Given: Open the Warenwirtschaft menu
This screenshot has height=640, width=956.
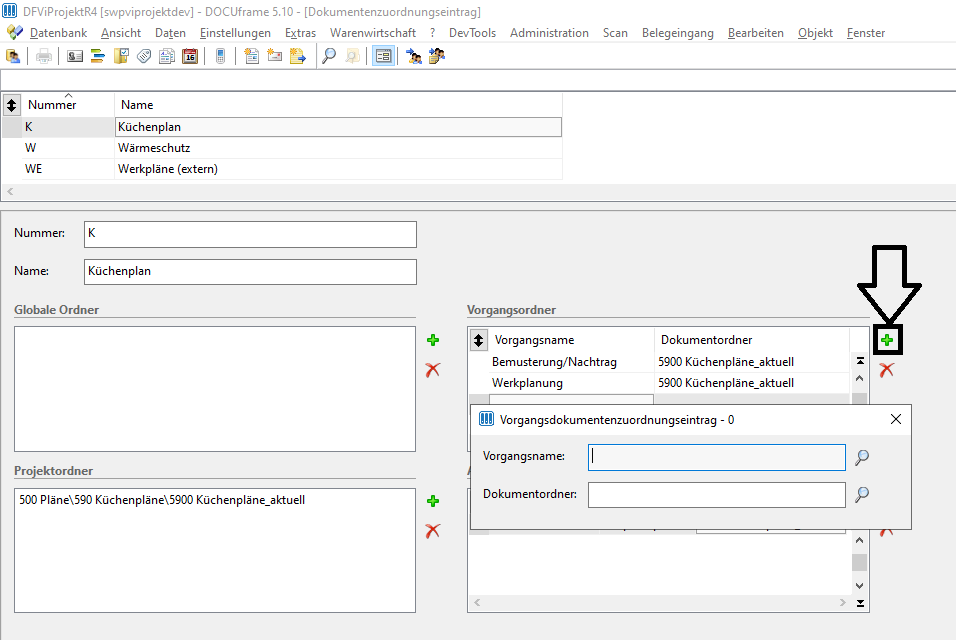Looking at the screenshot, I should (373, 33).
